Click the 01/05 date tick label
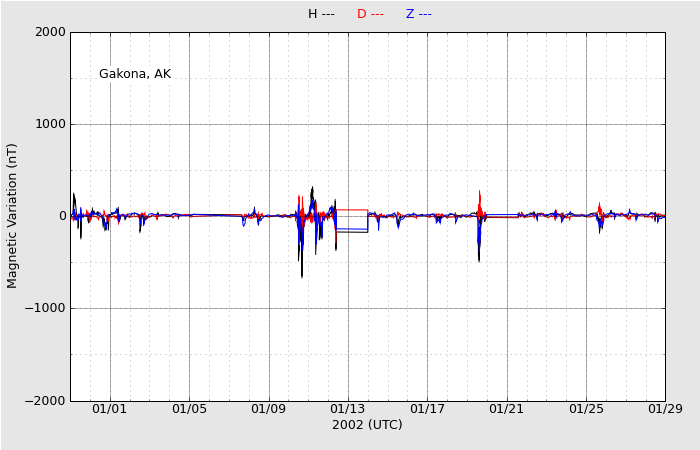 189,408
